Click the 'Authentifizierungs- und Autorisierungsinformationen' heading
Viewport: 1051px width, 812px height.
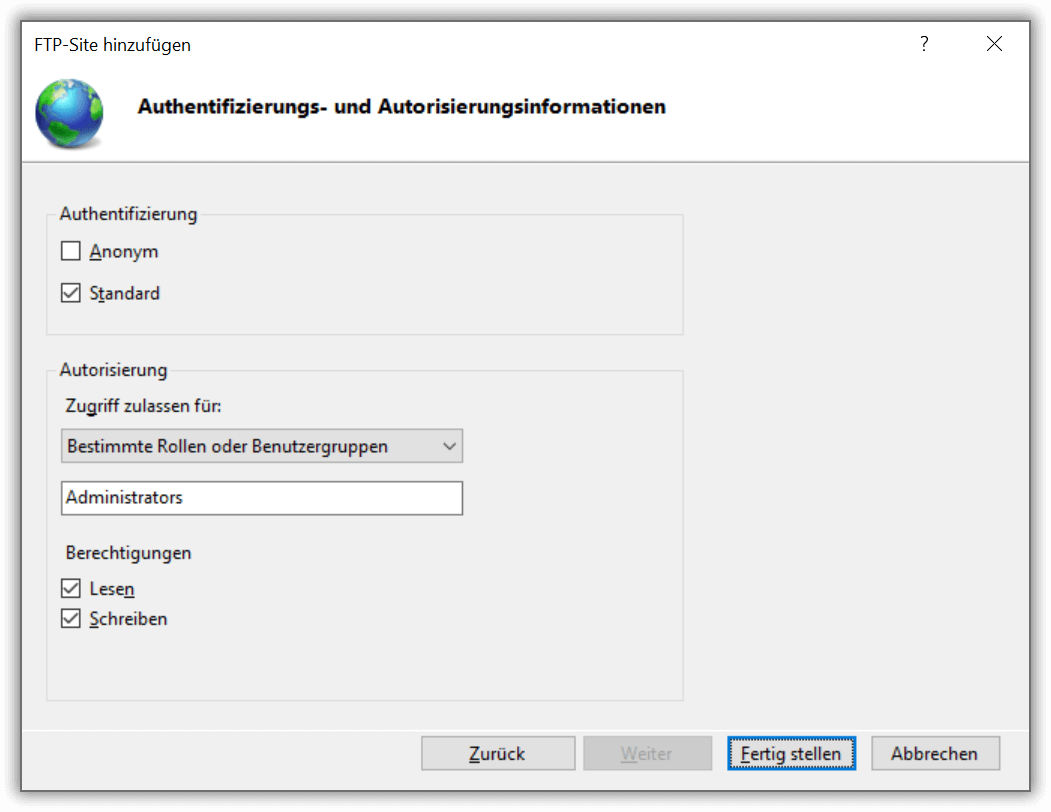pyautogui.click(x=401, y=107)
